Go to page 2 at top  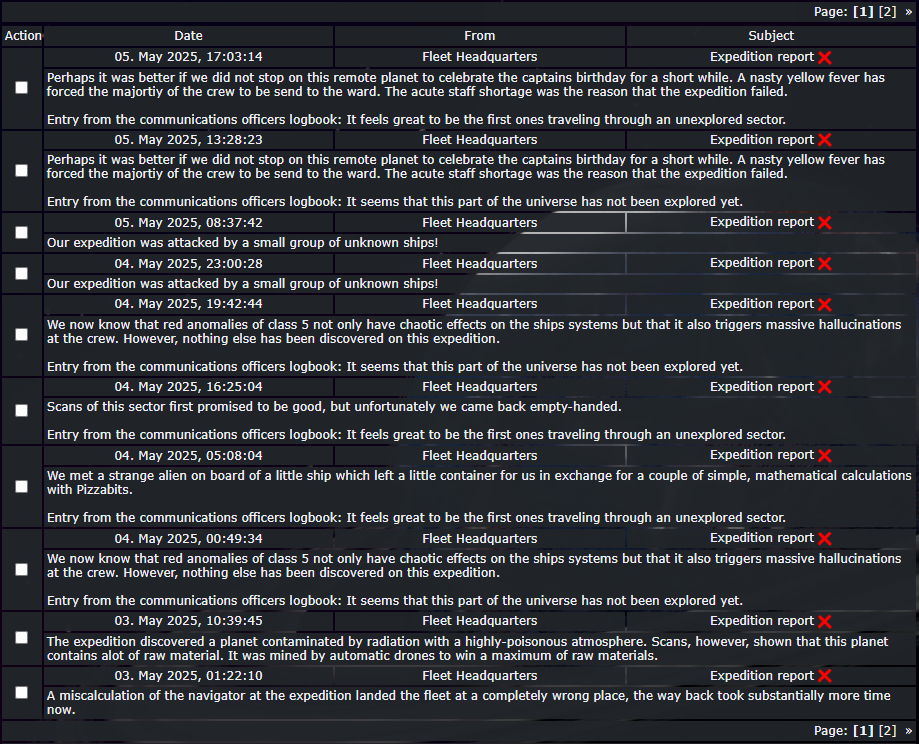[x=887, y=12]
